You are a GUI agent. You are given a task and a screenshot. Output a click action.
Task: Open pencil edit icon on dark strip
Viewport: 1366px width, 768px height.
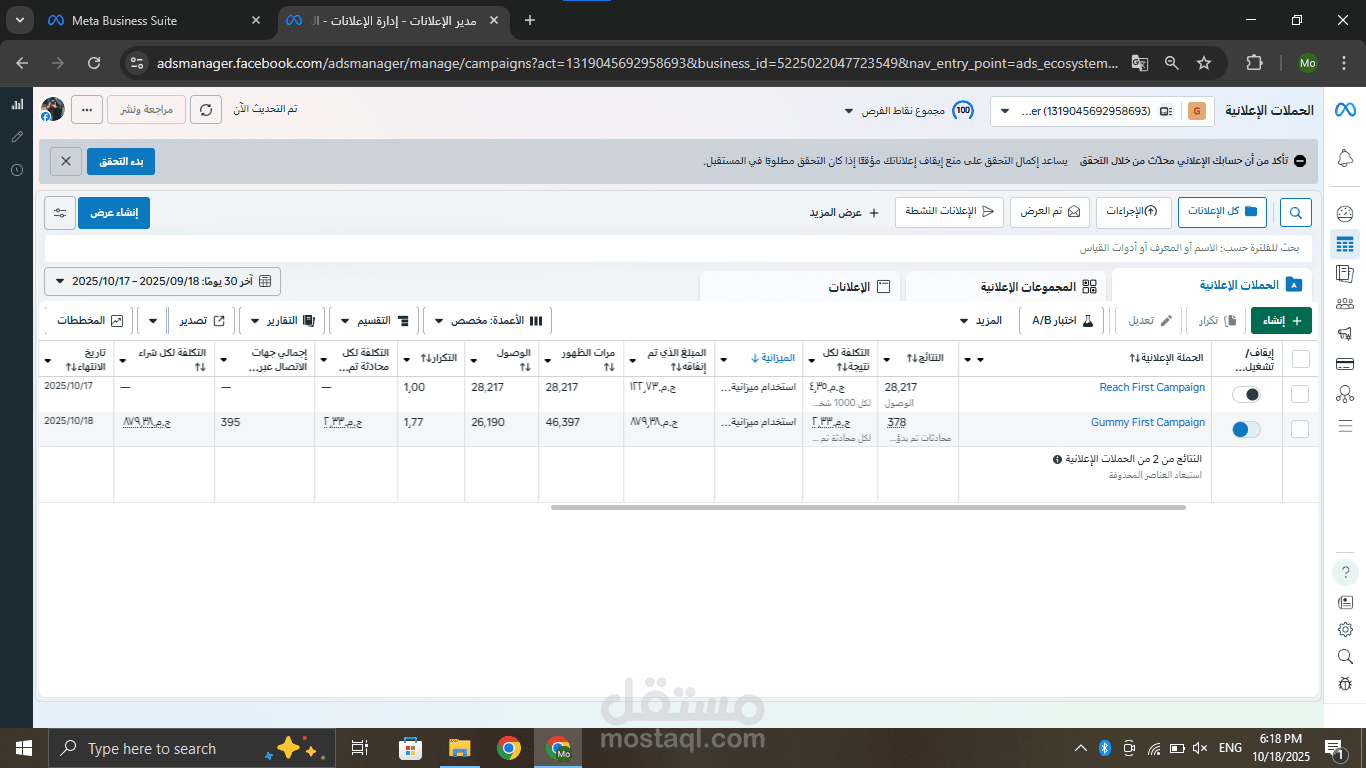[17, 137]
